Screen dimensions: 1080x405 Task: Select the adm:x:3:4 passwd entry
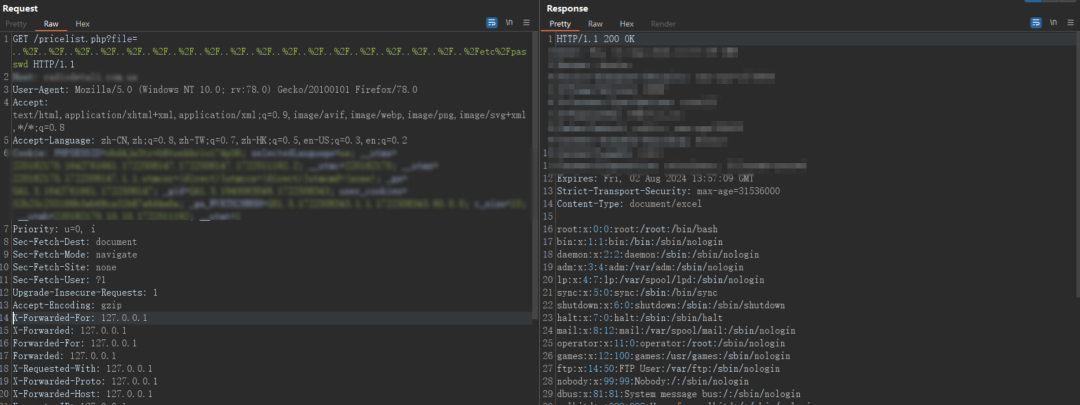coord(649,267)
